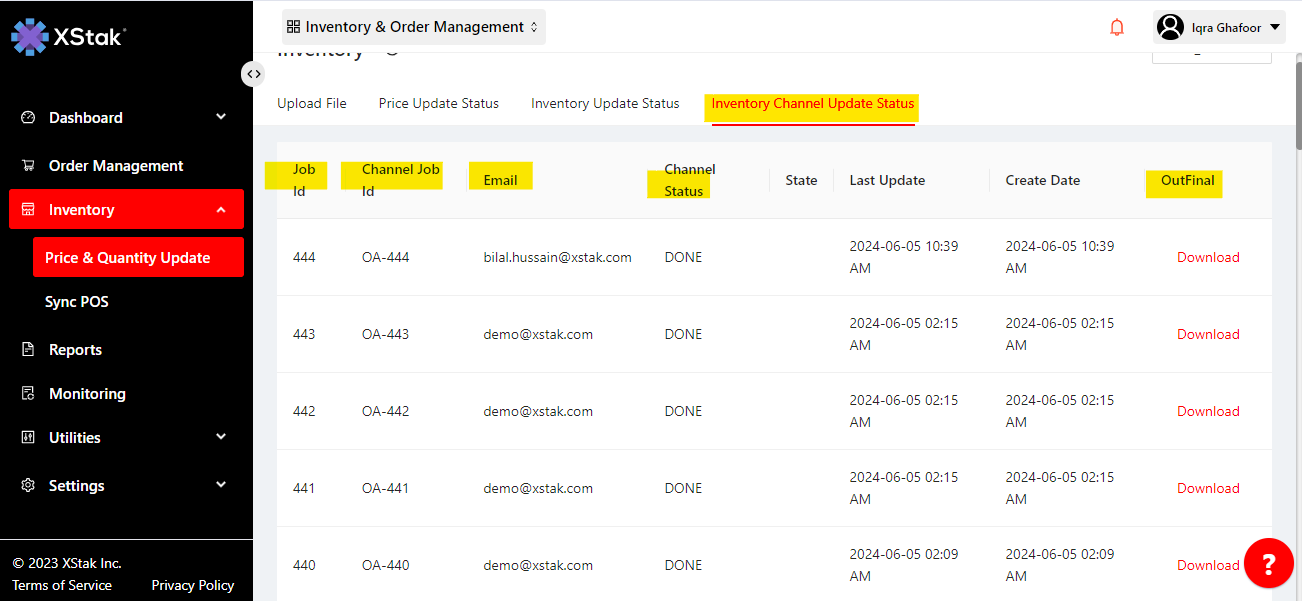The width and height of the screenshot is (1302, 601).
Task: Click the Order Management cart icon
Action: click(x=29, y=165)
